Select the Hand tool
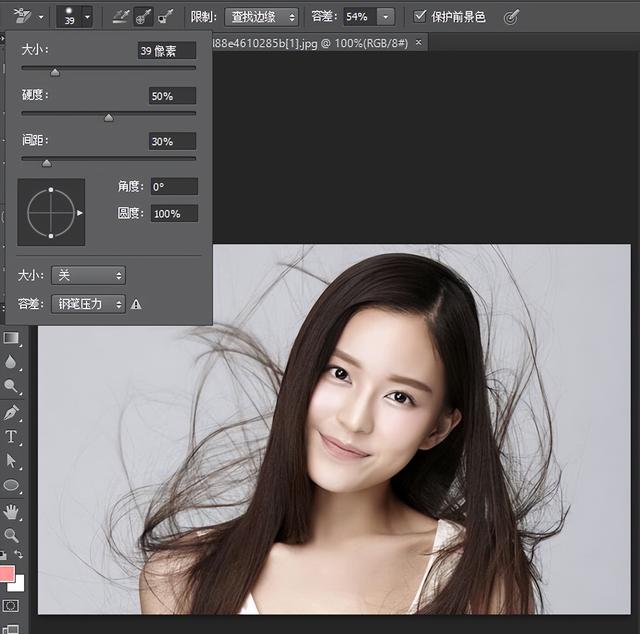The image size is (640, 634). [11, 511]
